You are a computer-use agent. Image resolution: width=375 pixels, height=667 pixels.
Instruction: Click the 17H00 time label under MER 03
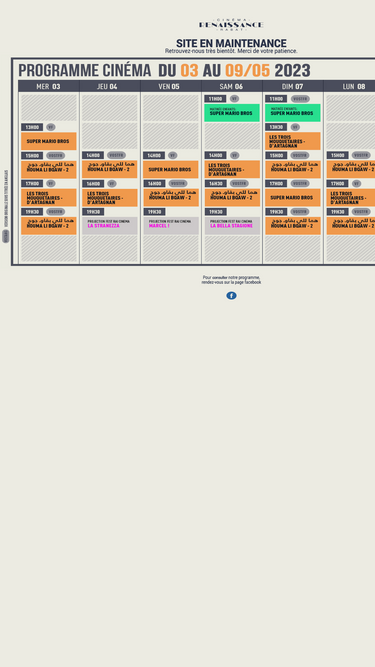pyautogui.click(x=32, y=183)
